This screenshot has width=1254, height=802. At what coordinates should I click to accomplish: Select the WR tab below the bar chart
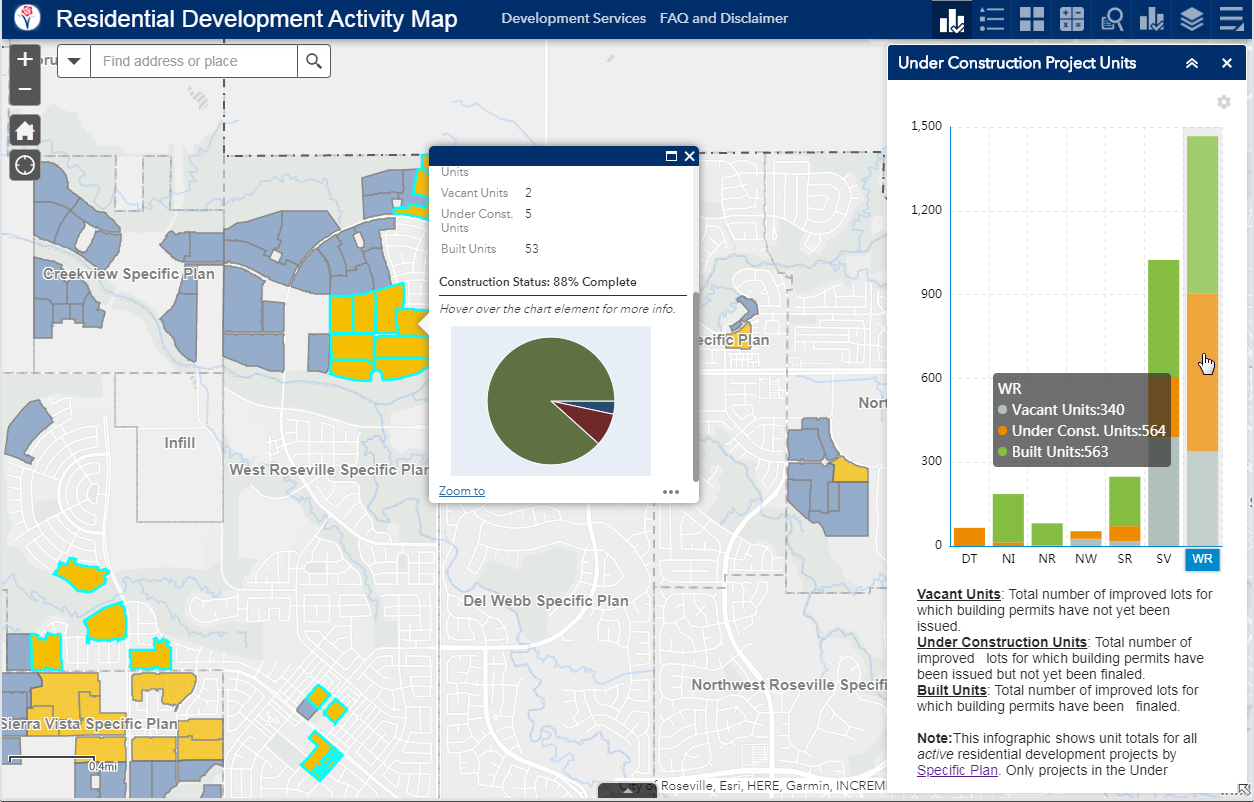pos(1202,559)
